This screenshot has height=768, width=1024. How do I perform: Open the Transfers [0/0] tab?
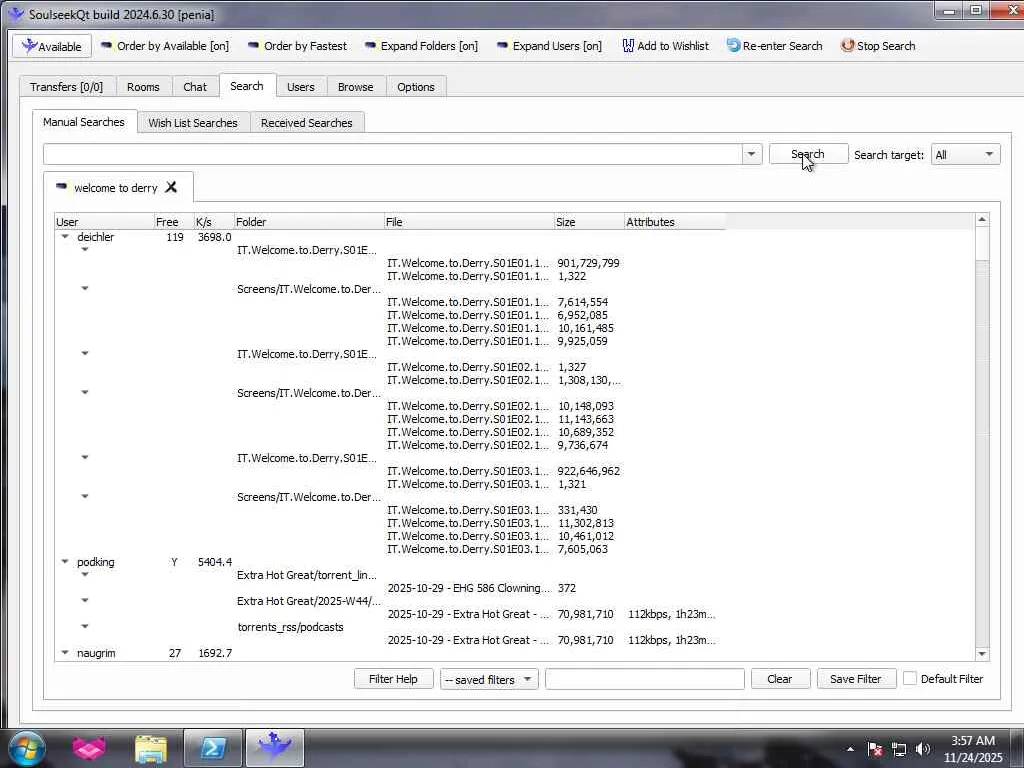(x=67, y=87)
